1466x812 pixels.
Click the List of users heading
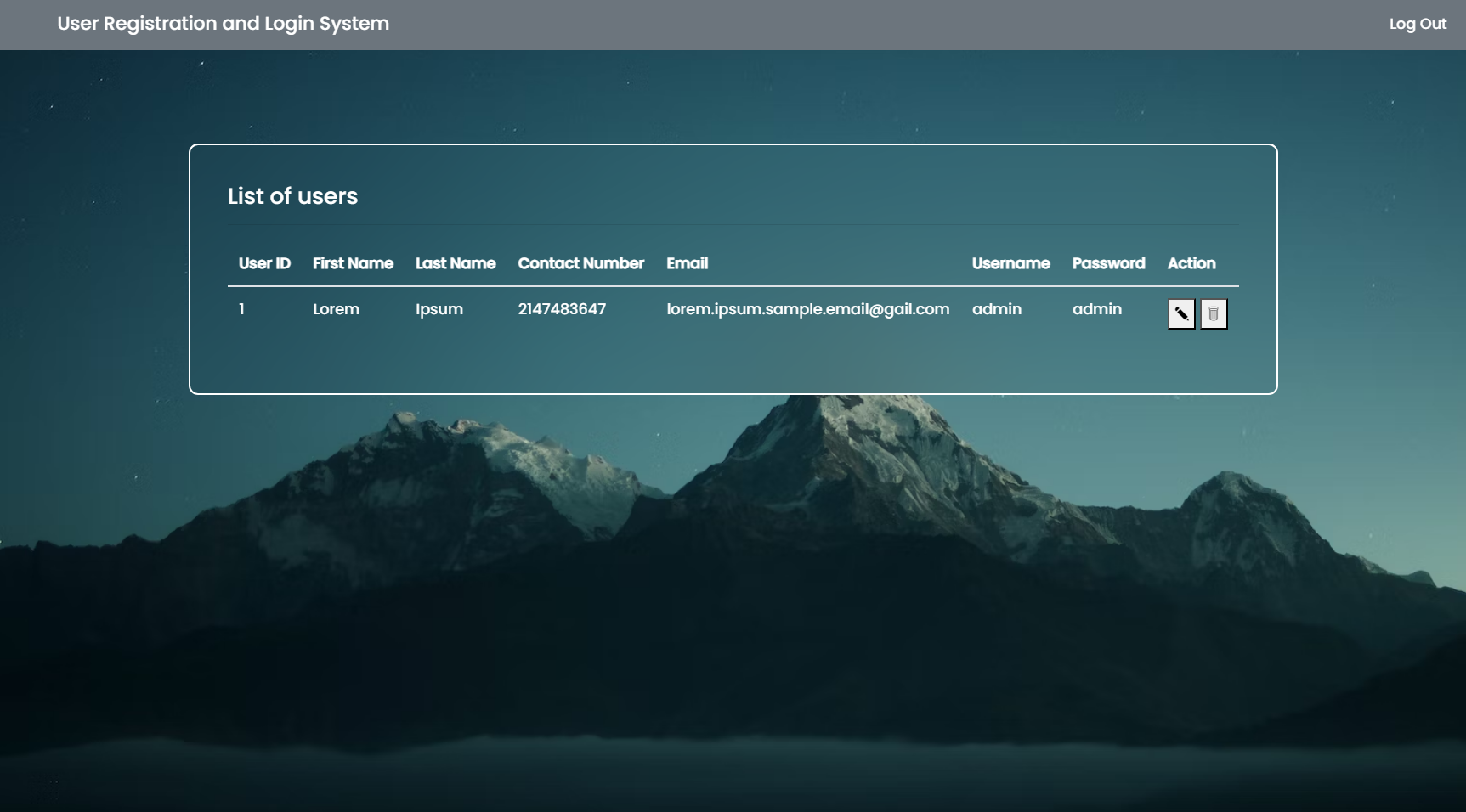(292, 196)
